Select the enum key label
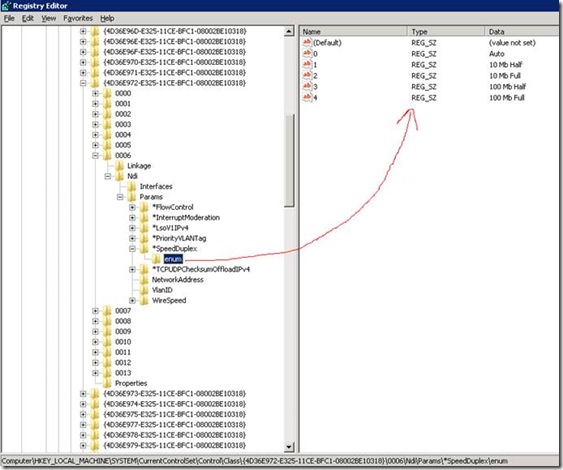 click(173, 259)
